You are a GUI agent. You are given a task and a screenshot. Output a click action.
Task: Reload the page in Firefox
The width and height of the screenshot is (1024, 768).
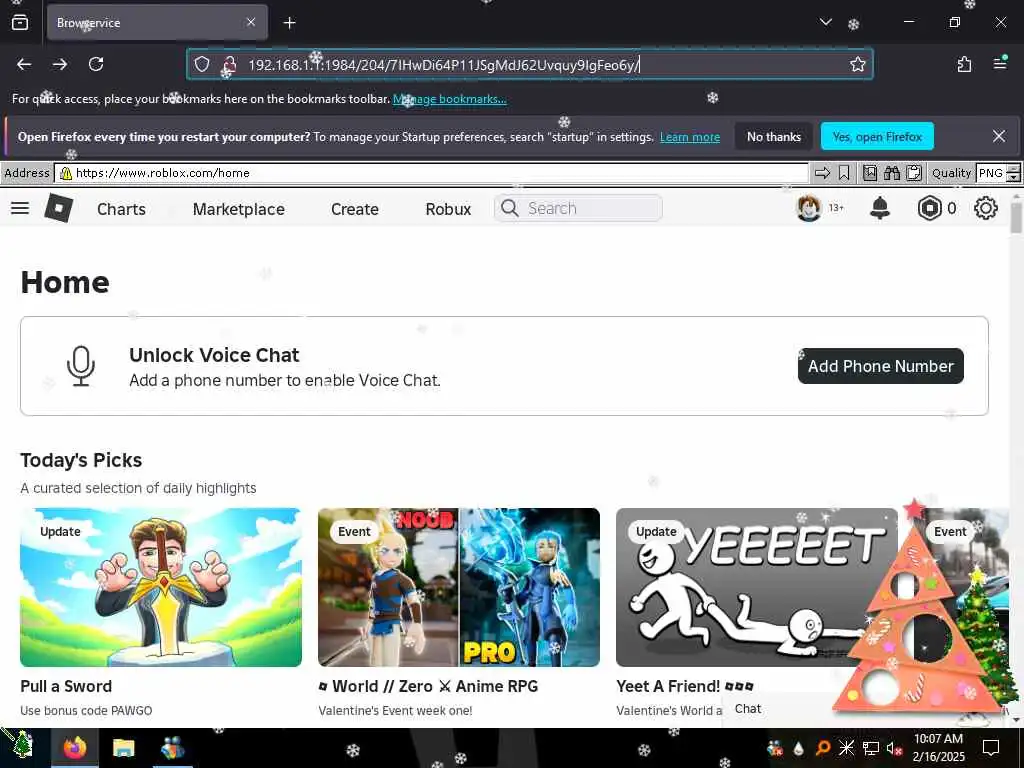pyautogui.click(x=96, y=64)
